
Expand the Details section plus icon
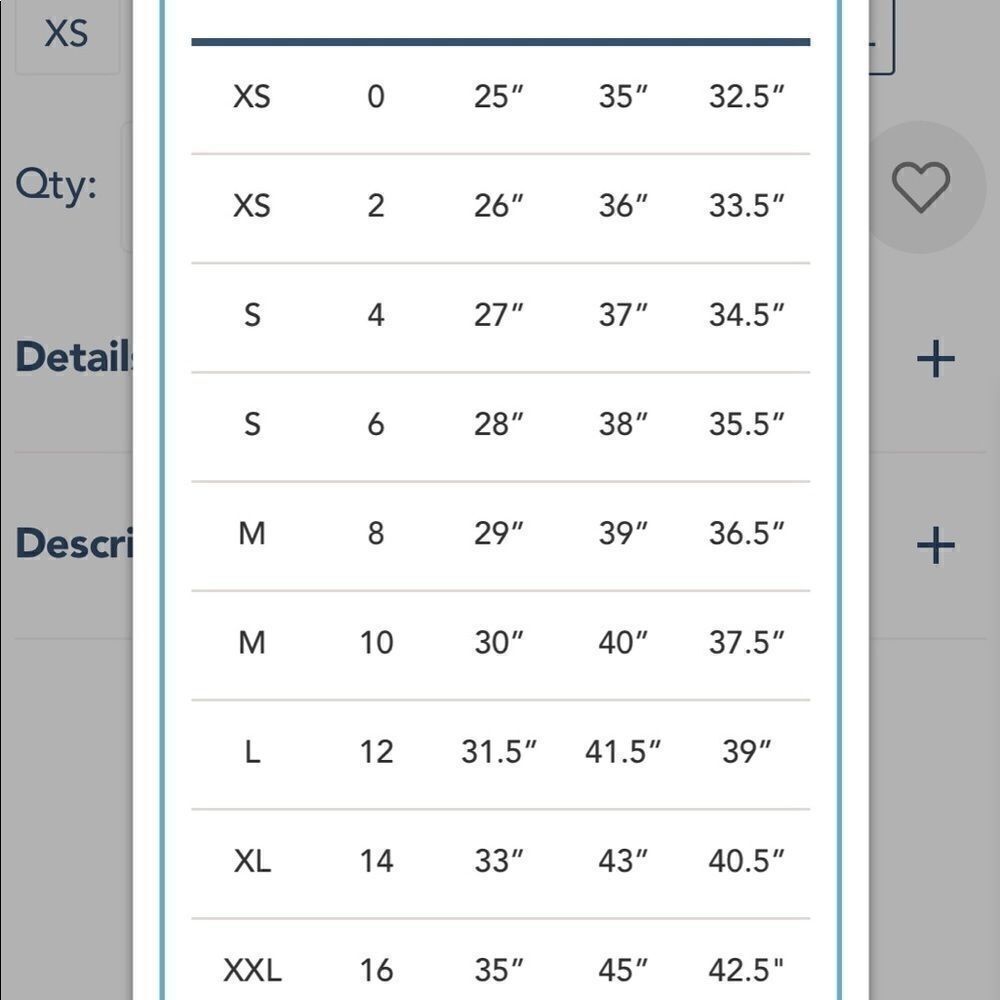click(x=935, y=359)
